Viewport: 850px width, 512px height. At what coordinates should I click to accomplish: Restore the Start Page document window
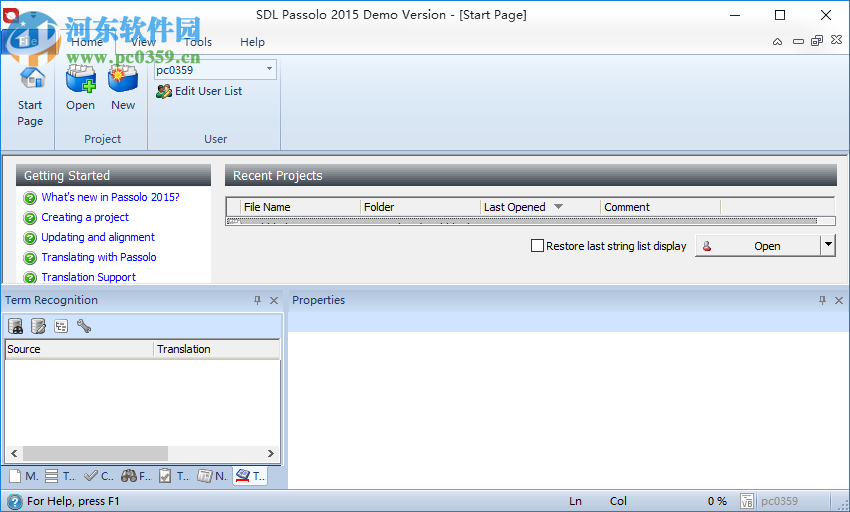pyautogui.click(x=817, y=41)
